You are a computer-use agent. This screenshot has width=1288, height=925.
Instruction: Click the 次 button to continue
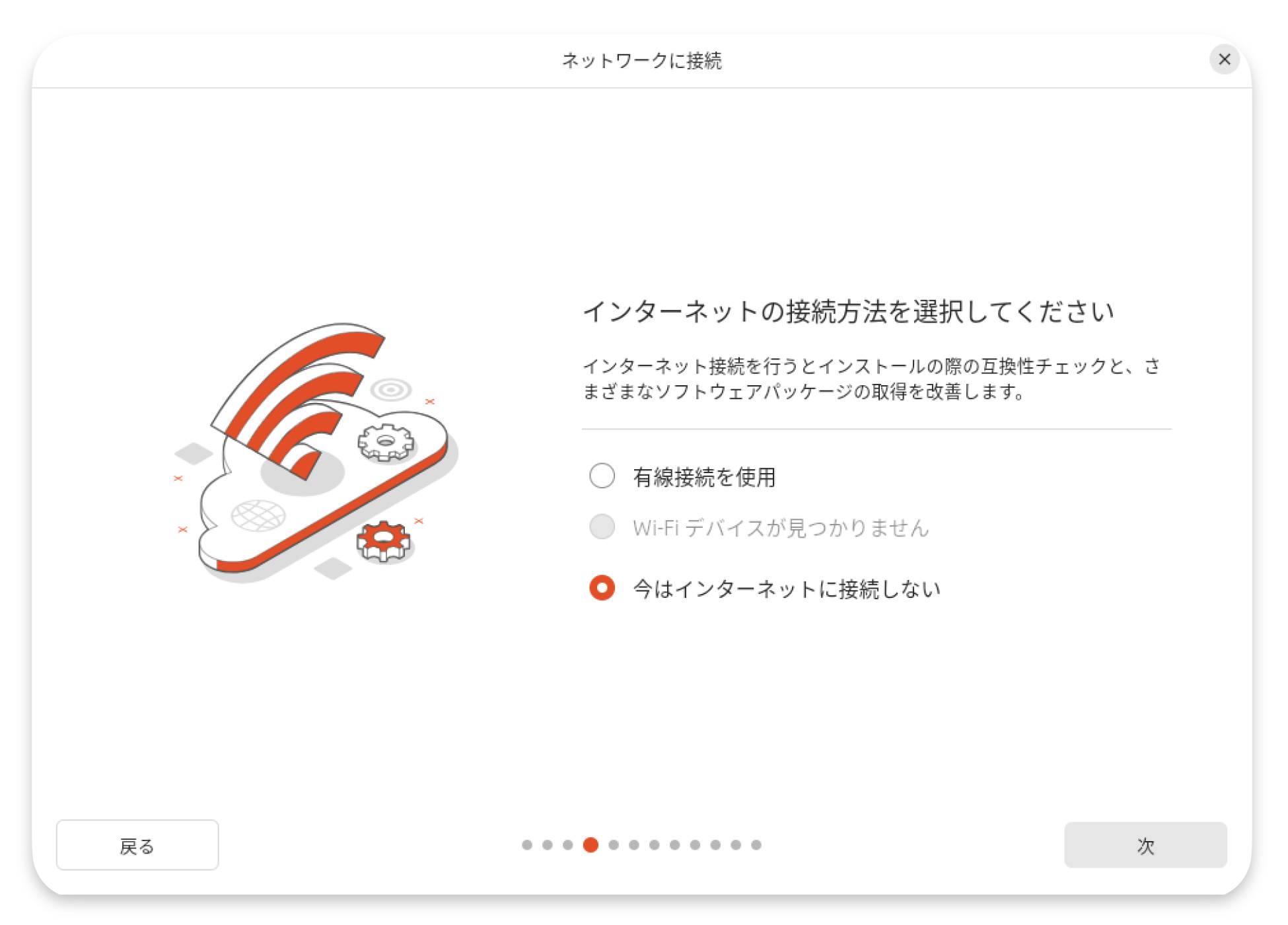pos(1145,844)
